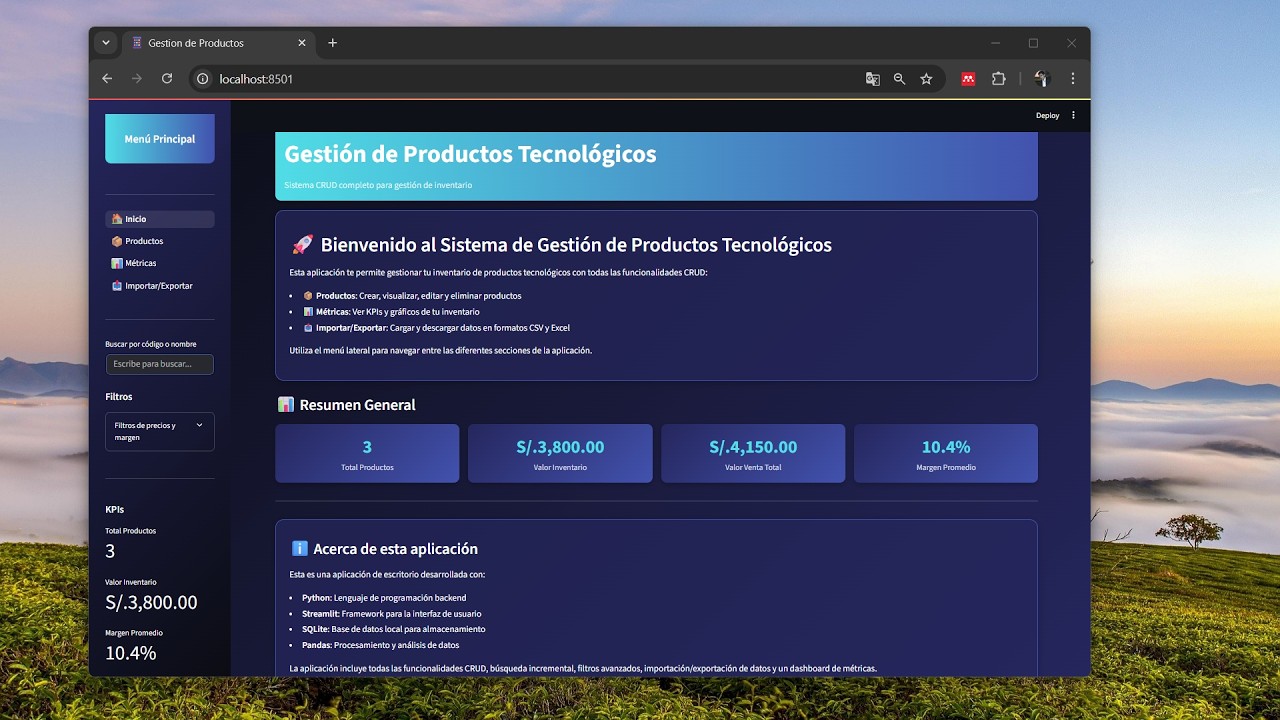Click the Importar/Exportar icon in sidebar

pyautogui.click(x=117, y=286)
